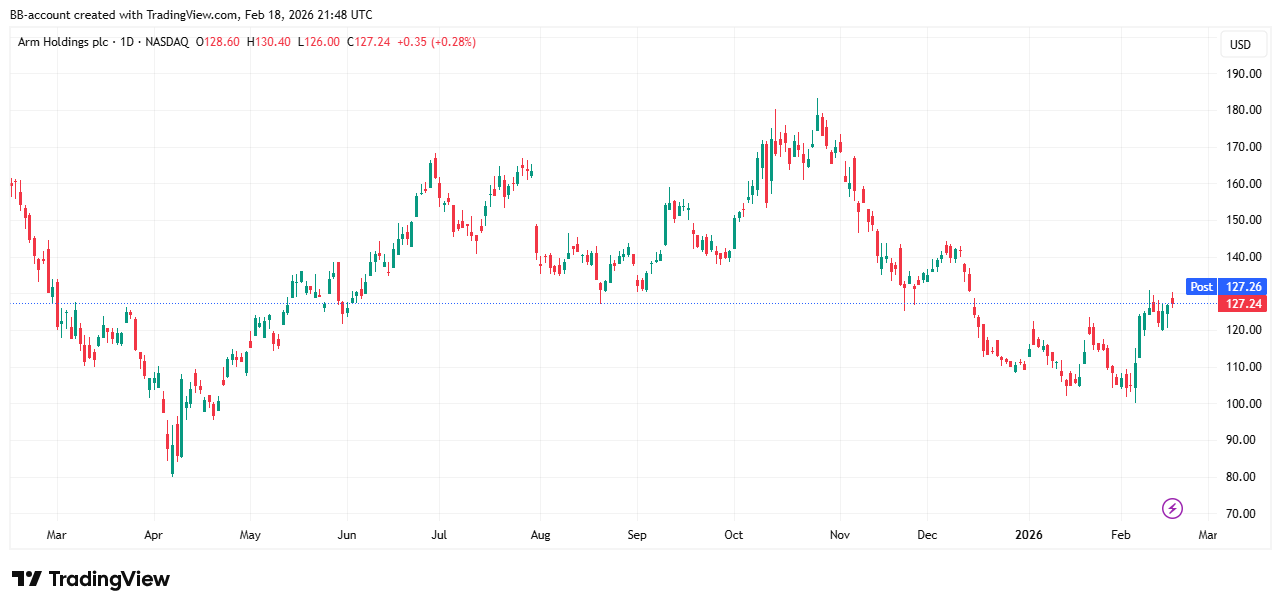
Task: Select the 2026 year marker on time axis
Action: 1028,535
